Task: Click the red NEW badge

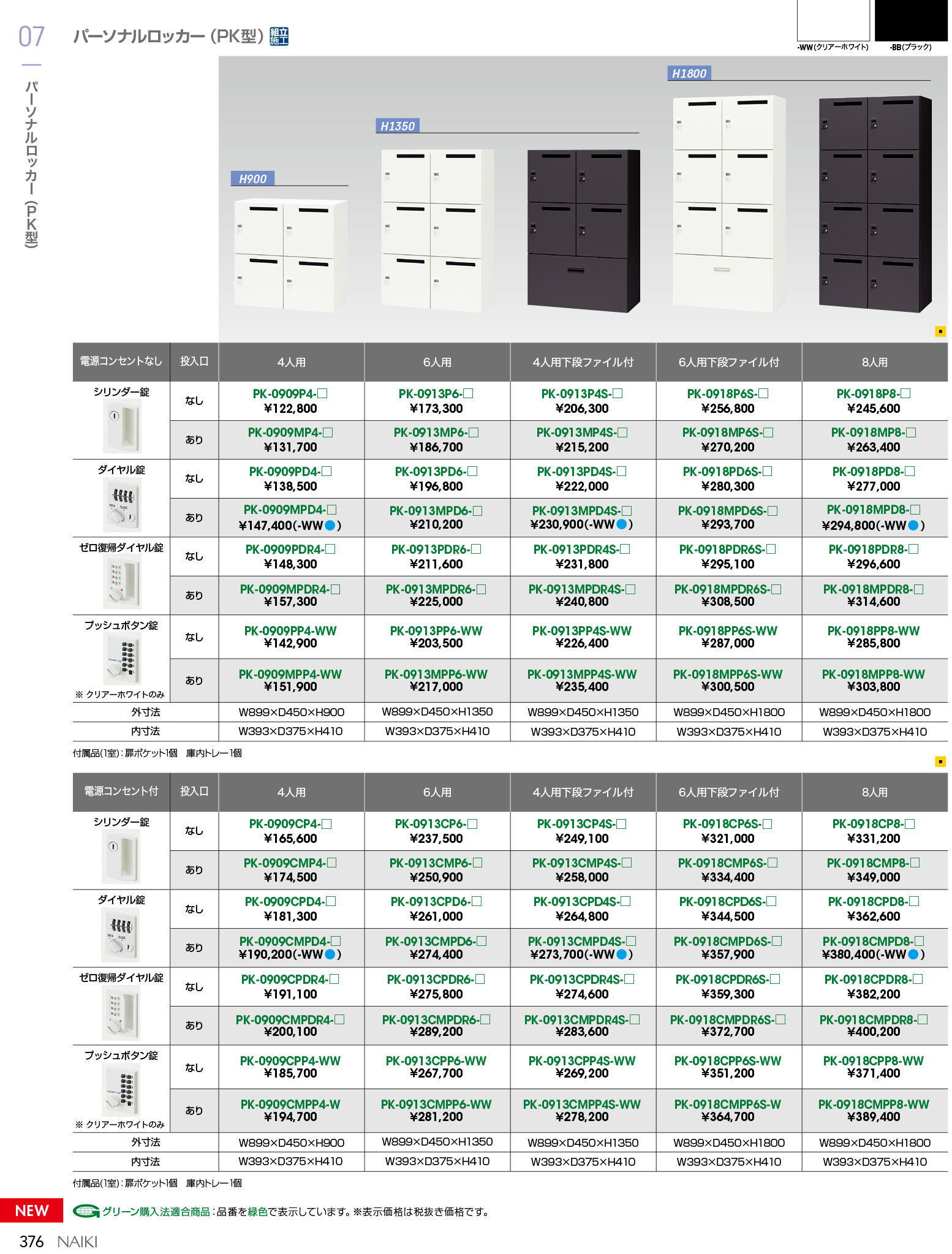Action: 31,1211
